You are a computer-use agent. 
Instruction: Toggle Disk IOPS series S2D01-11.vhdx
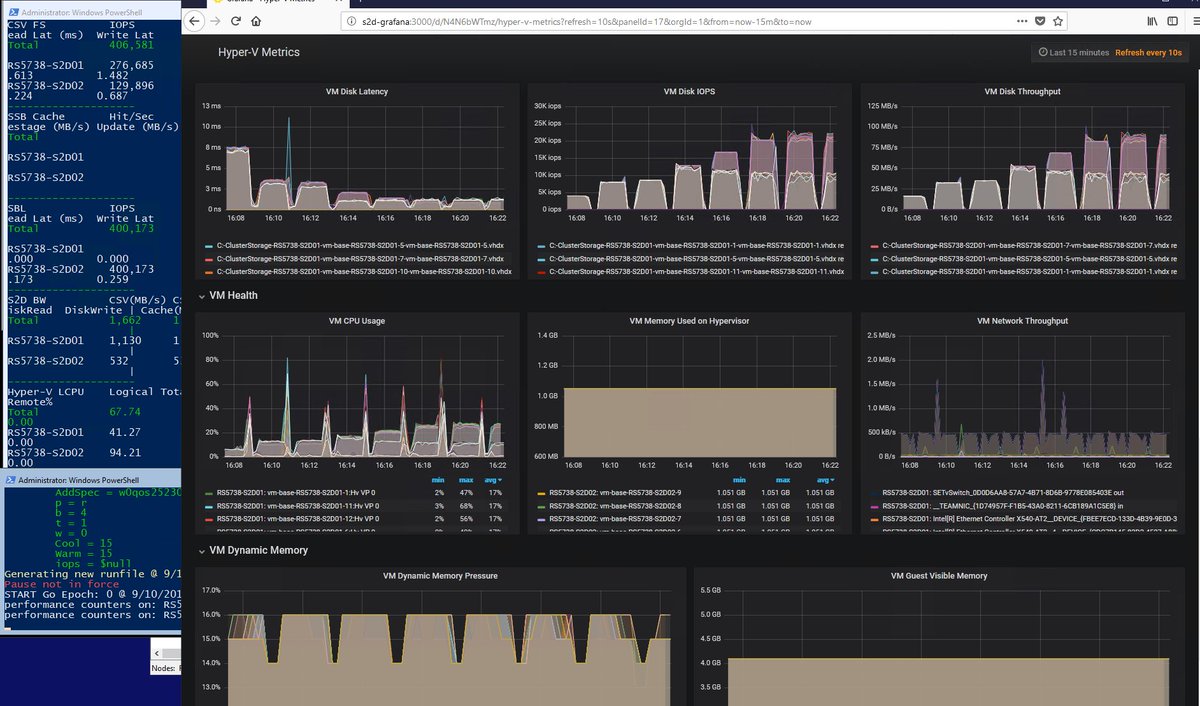696,271
